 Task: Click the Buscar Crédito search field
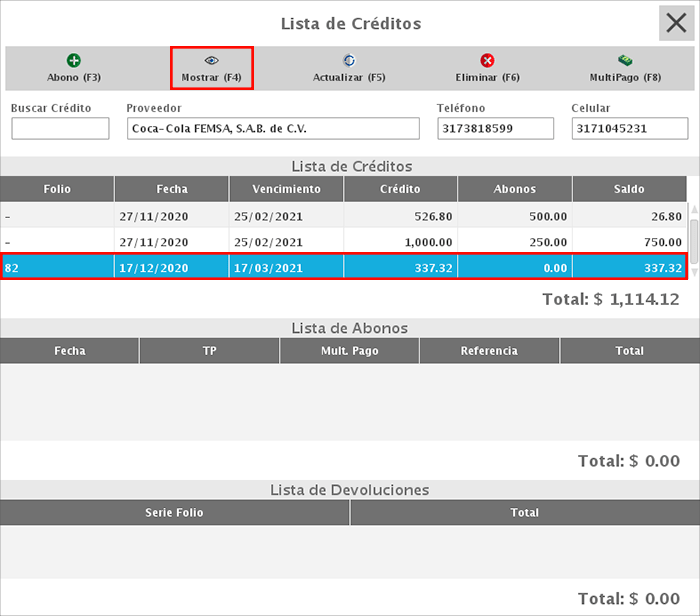(x=60, y=129)
